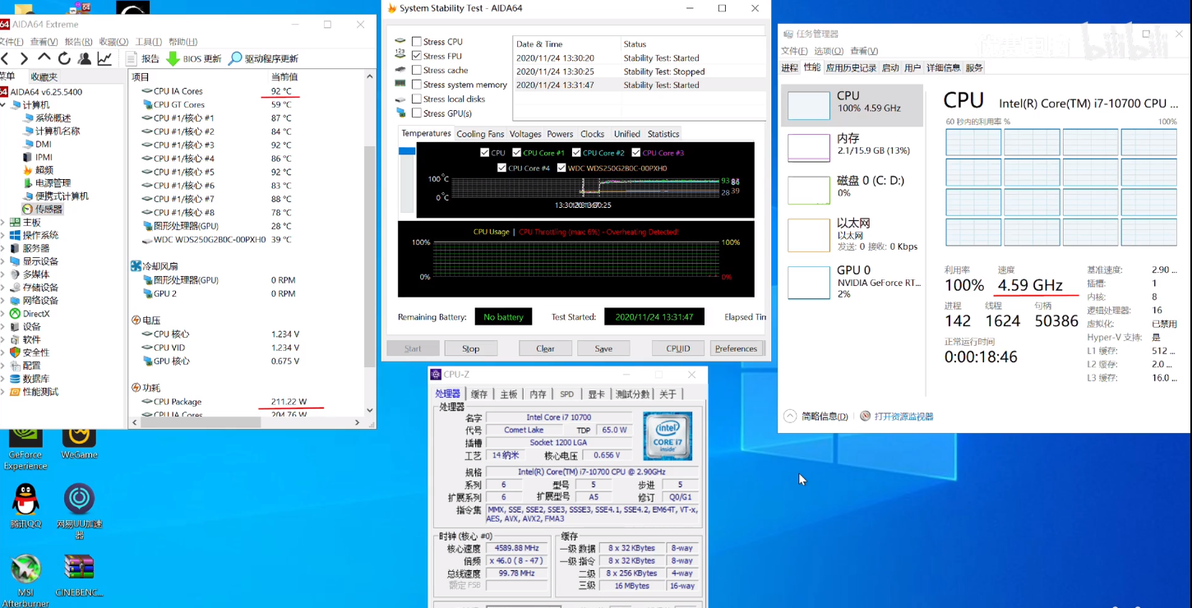Open AIDA64 工具(T) menu
The image size is (1192, 608).
(148, 41)
